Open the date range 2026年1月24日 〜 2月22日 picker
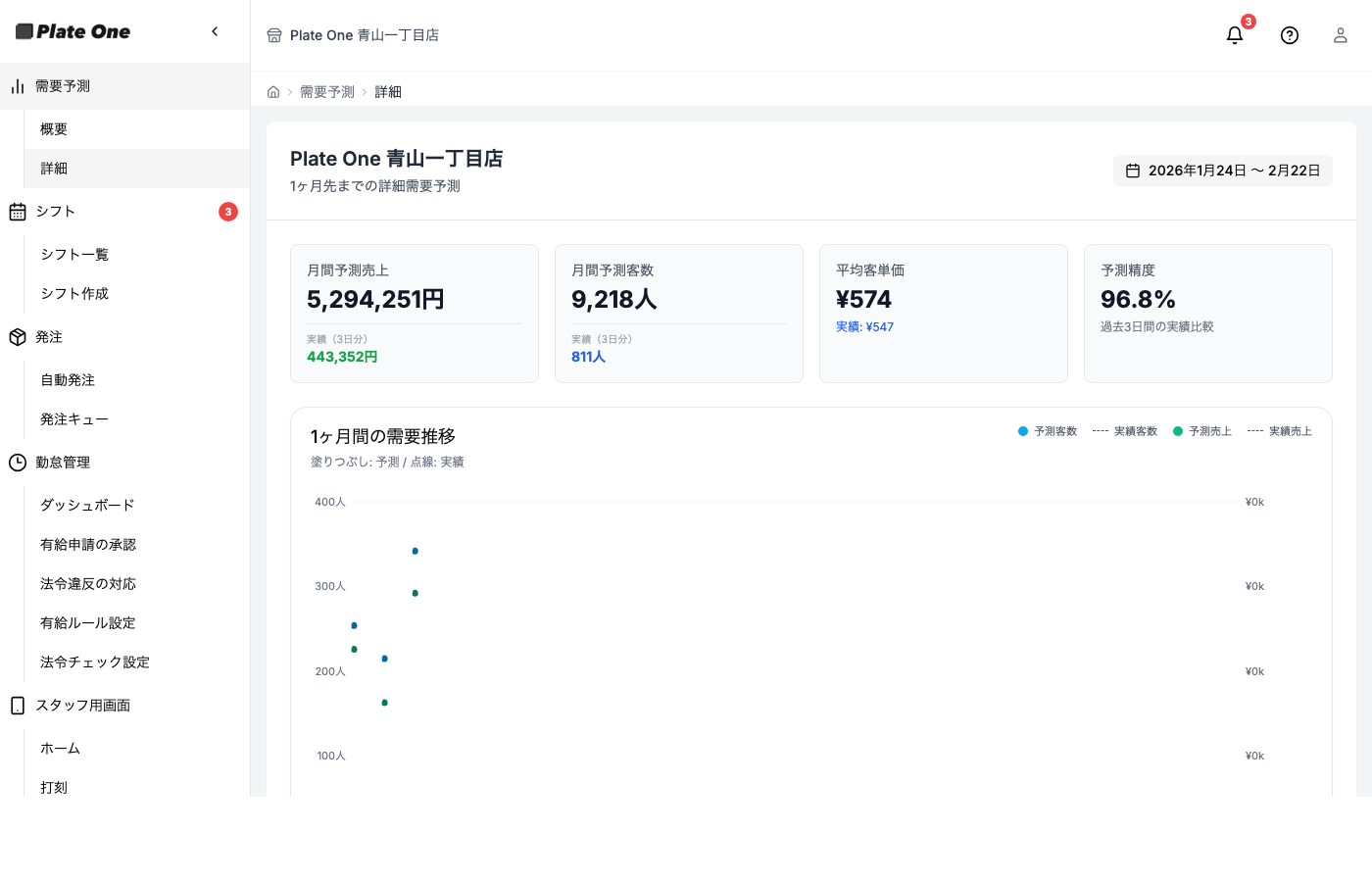The height and width of the screenshot is (882, 1372). pos(1223,171)
